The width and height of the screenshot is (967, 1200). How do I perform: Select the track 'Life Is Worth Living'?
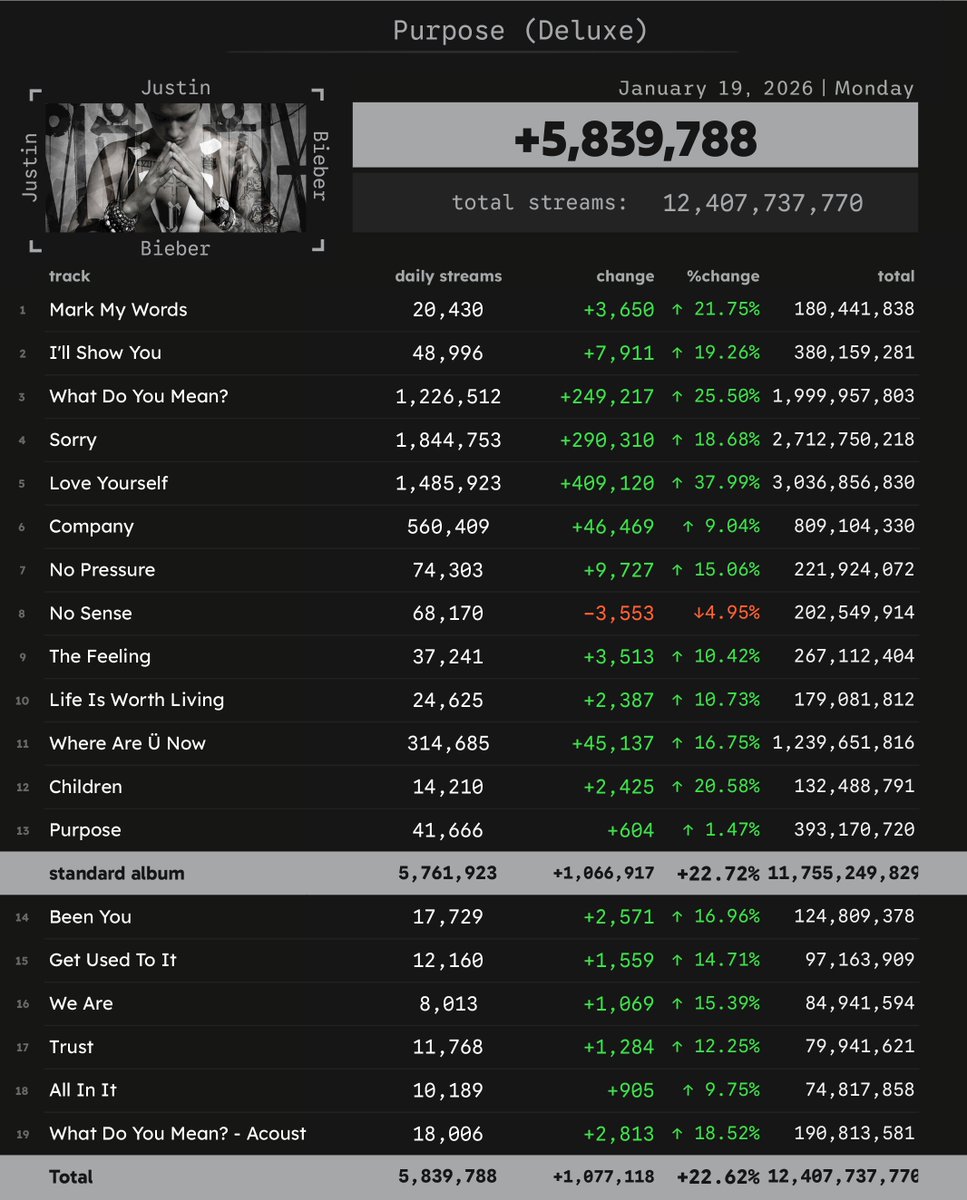point(136,700)
